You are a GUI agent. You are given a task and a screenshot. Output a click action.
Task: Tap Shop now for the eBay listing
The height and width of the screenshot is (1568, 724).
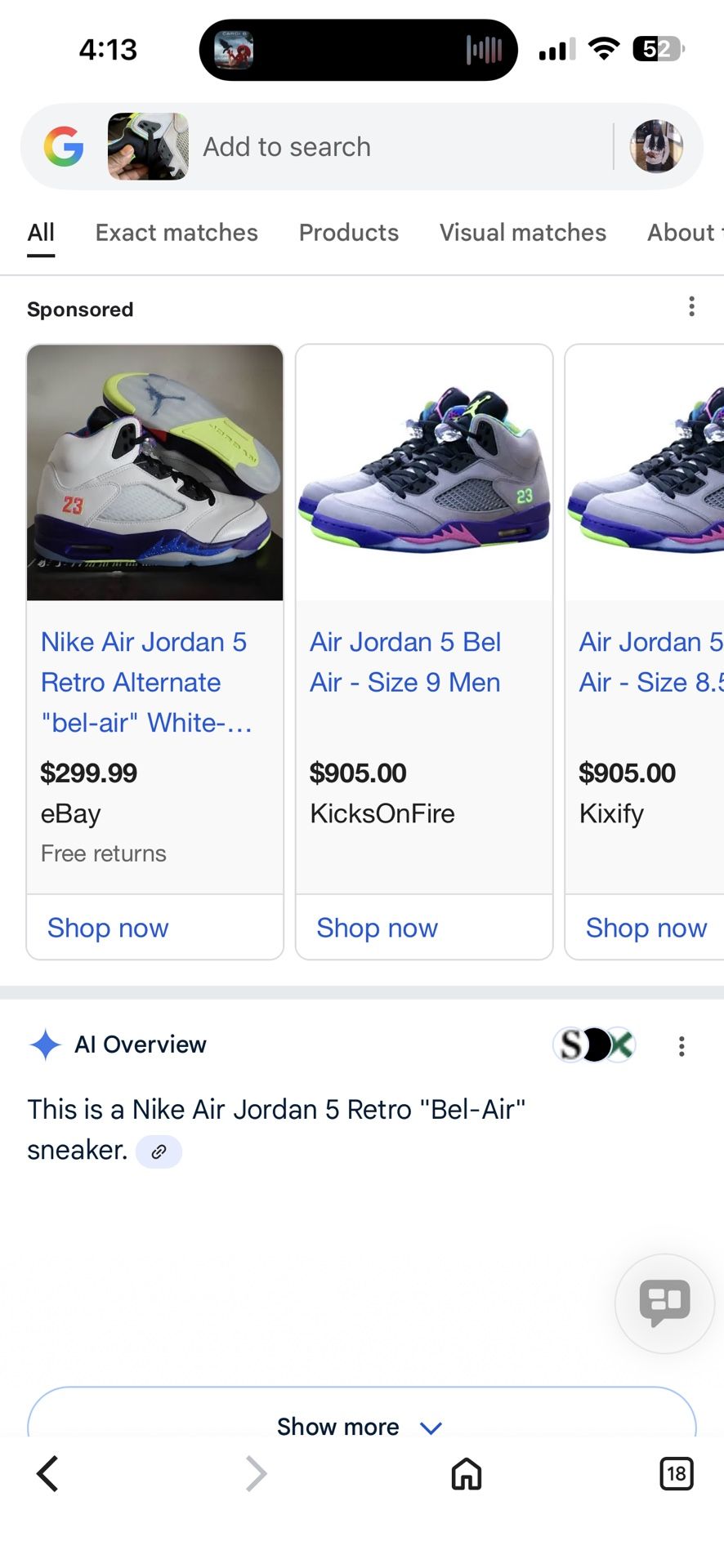(x=108, y=928)
